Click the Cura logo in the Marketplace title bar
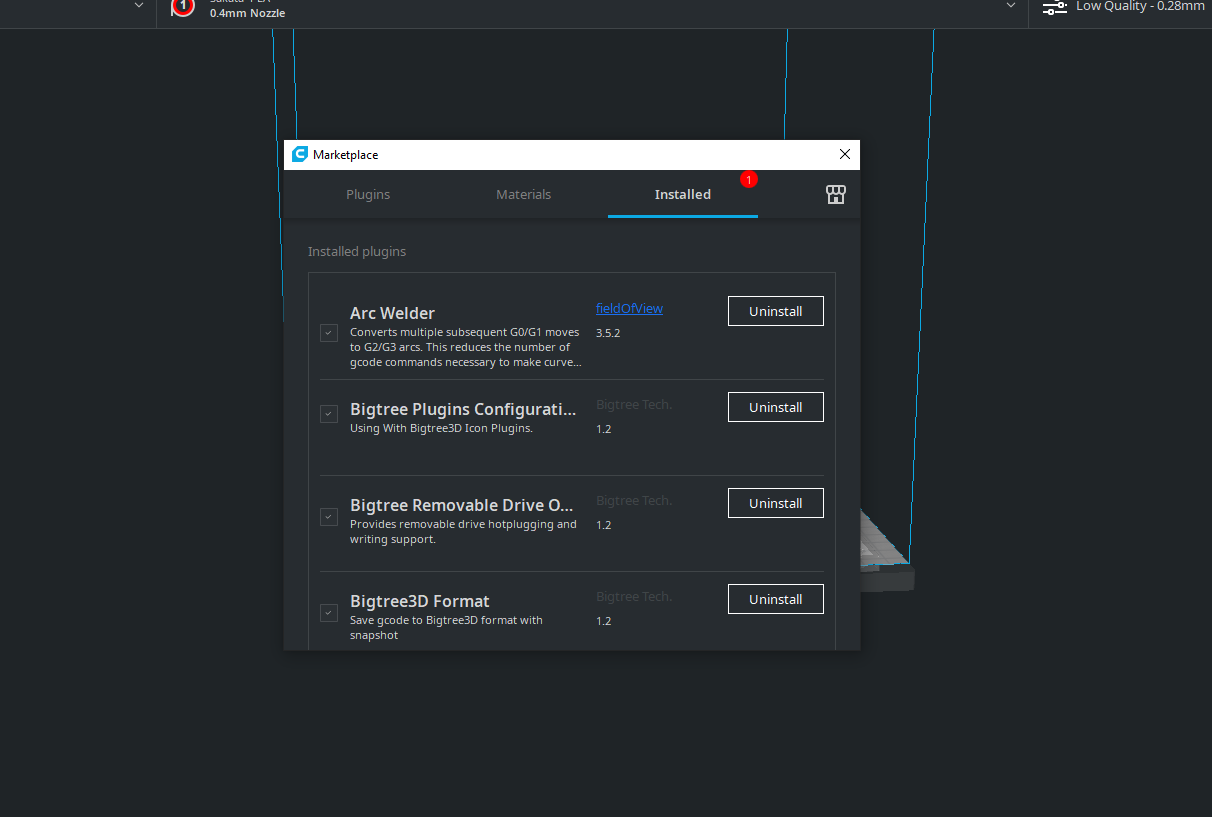 point(300,155)
